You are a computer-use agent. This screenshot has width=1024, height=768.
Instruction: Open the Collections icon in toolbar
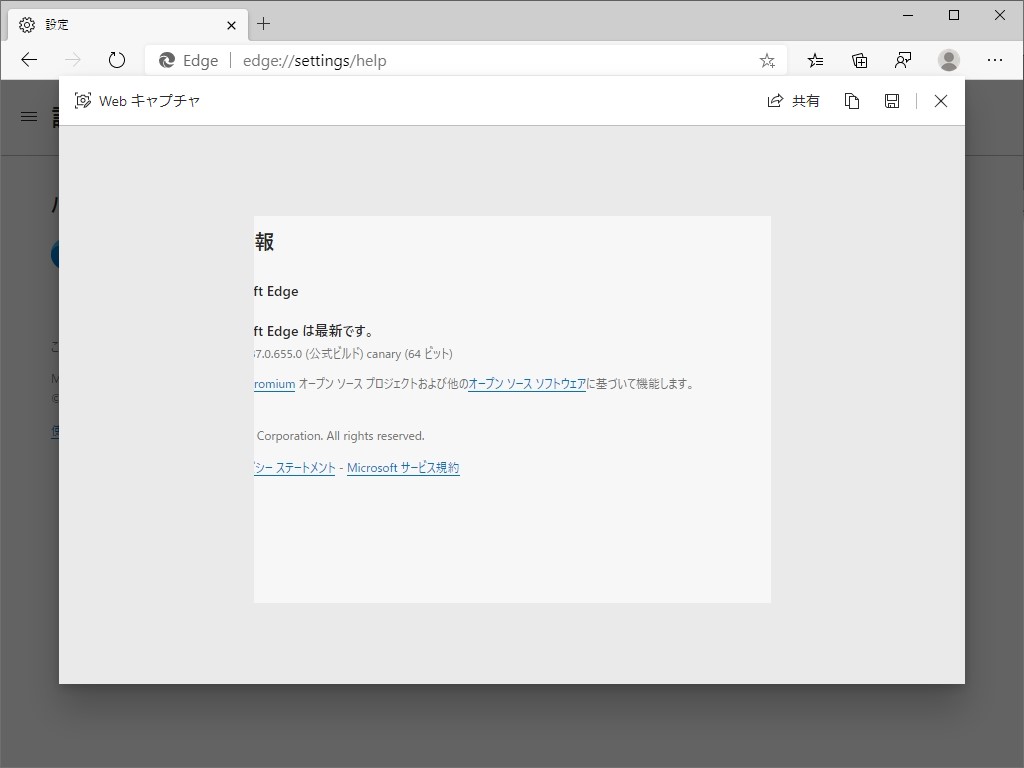tap(859, 61)
